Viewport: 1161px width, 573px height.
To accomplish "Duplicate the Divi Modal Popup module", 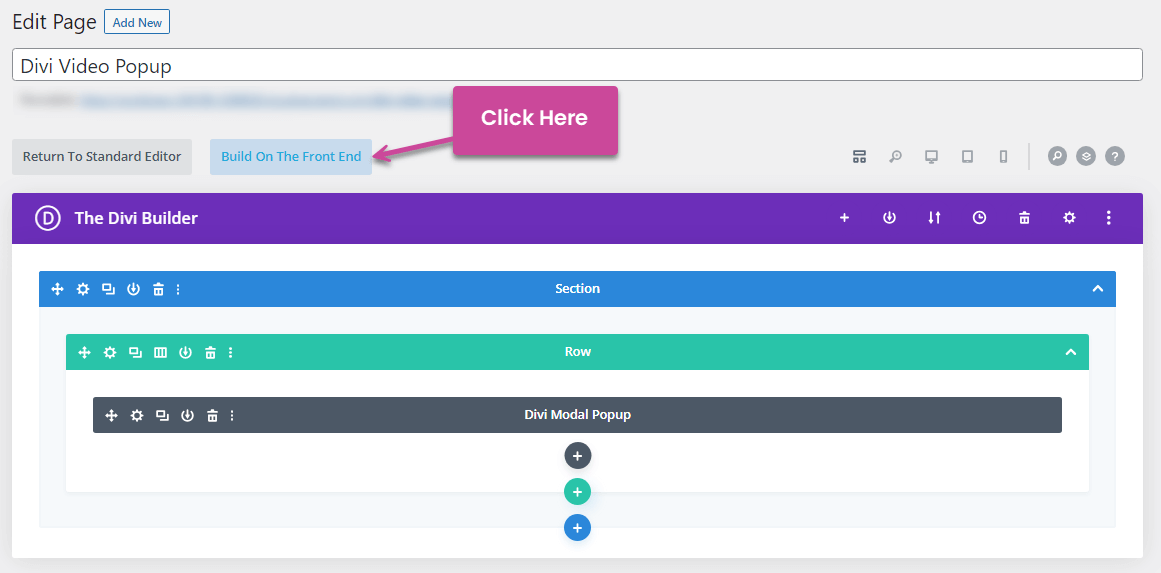I will pos(162,415).
